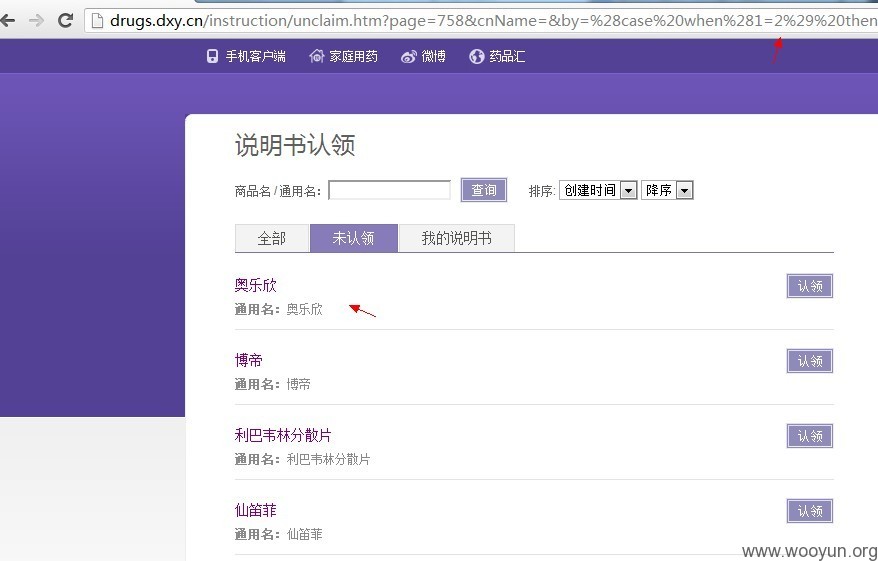Image resolution: width=878 pixels, height=561 pixels.
Task: Open the 降序 sort order dropdown
Action: 667,190
